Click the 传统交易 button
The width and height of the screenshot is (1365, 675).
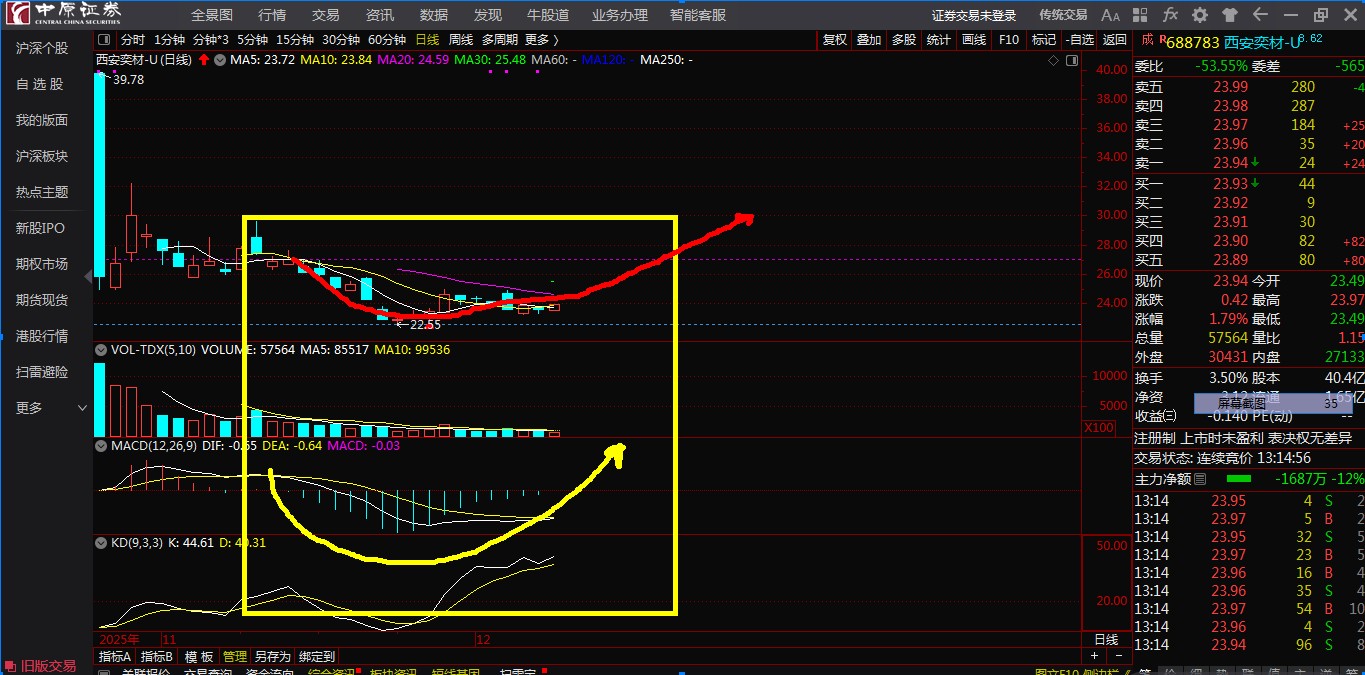tap(1063, 15)
